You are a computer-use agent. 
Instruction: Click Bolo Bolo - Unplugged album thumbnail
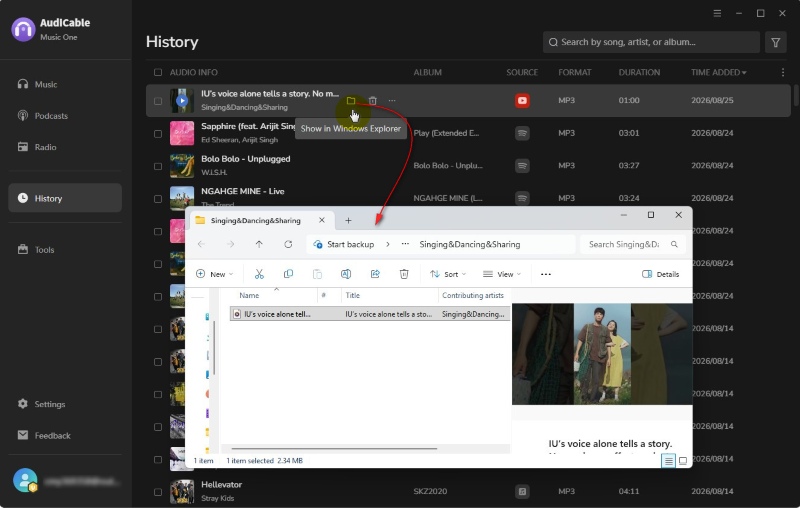pos(182,166)
